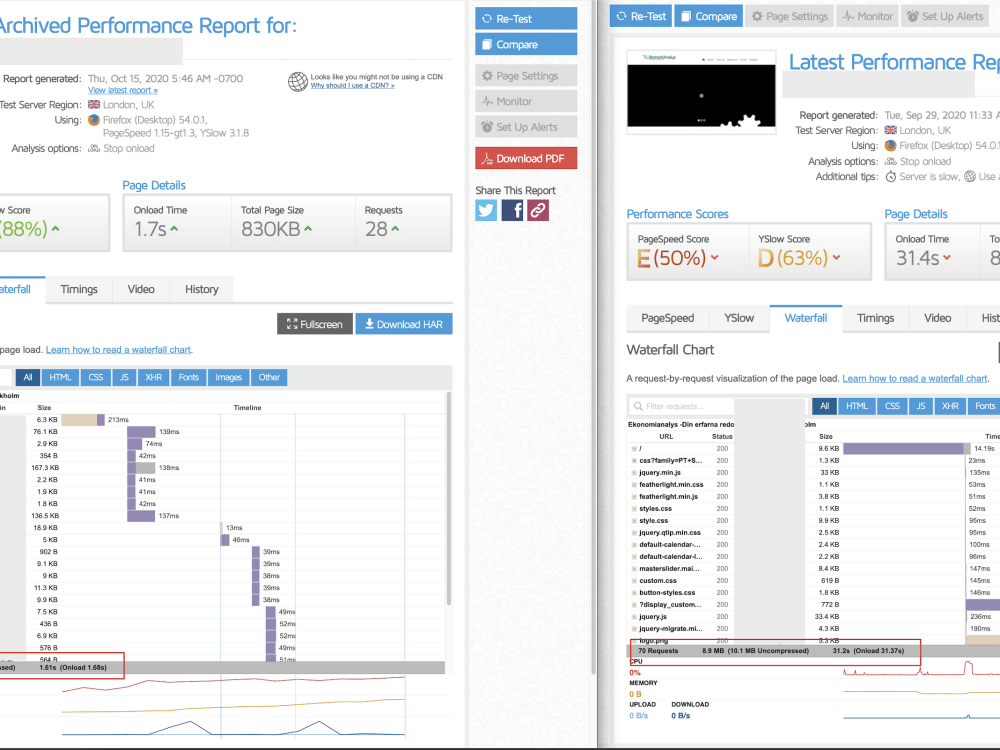Click style.css request name

click(x=654, y=521)
